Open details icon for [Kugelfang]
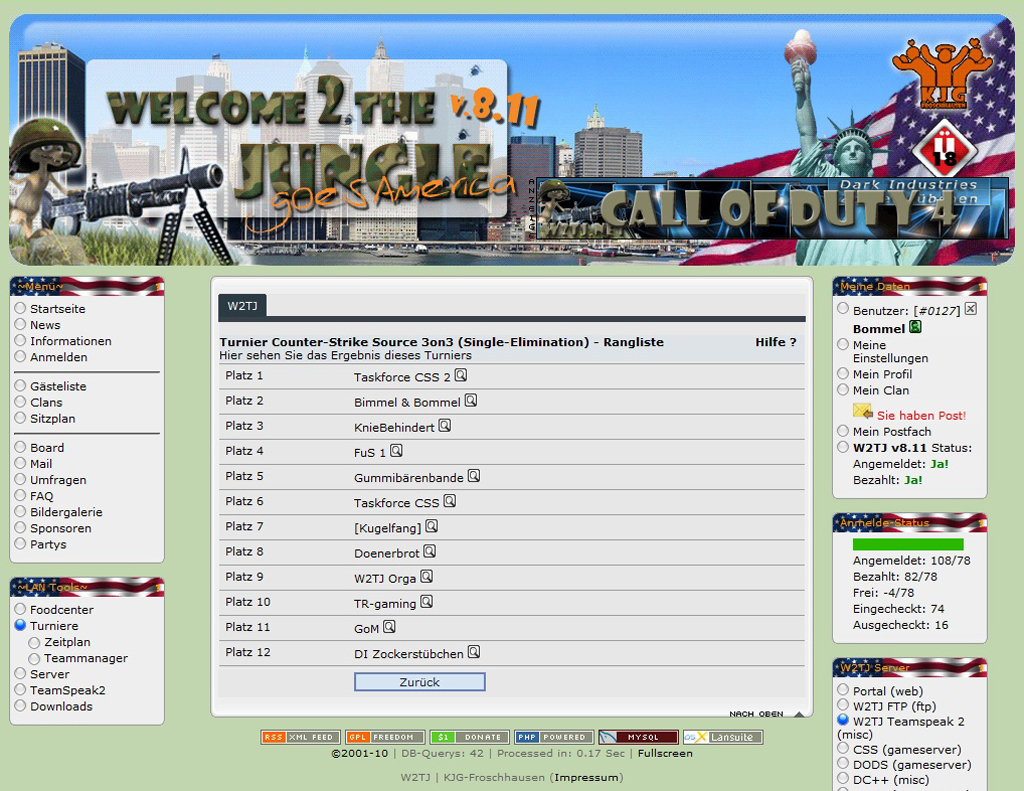 (x=432, y=526)
